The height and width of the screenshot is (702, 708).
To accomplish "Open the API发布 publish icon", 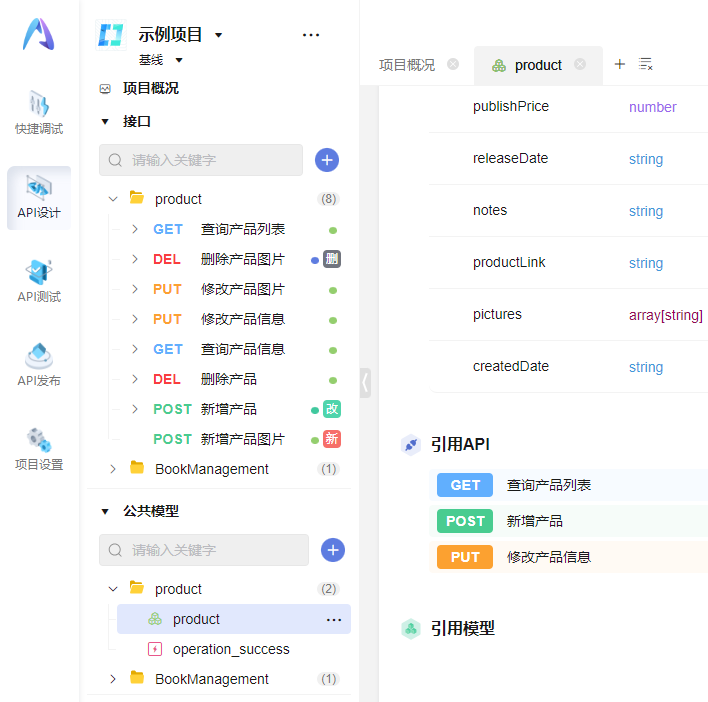I will (39, 364).
